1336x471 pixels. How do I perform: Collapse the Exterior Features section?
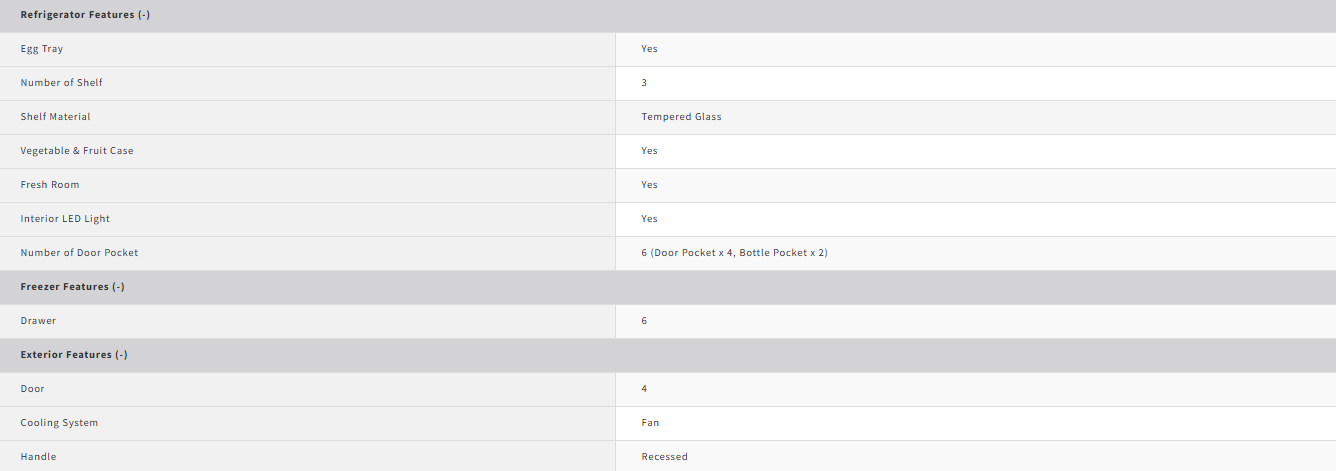coord(74,355)
